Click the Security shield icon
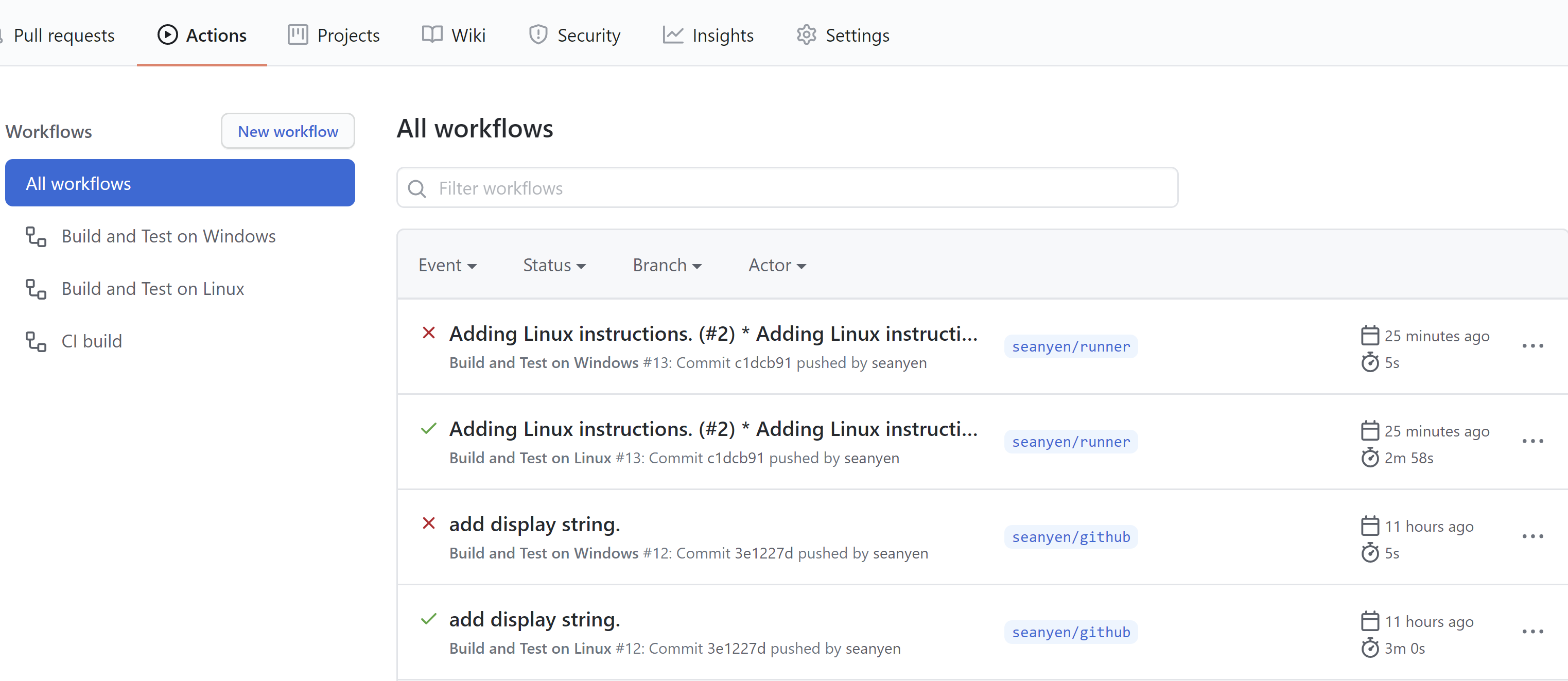The image size is (1568, 681). [538, 35]
